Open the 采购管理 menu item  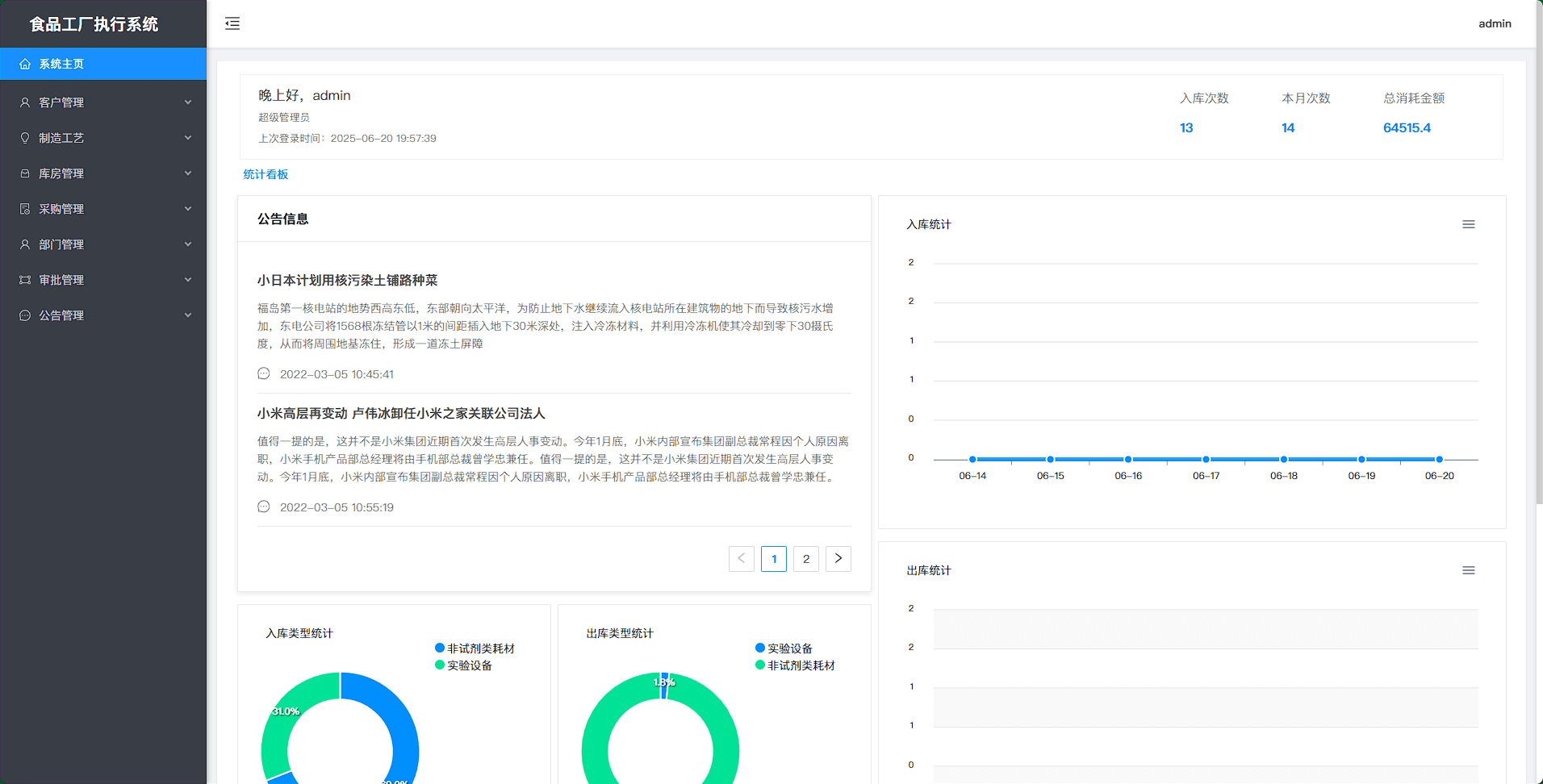pos(103,209)
